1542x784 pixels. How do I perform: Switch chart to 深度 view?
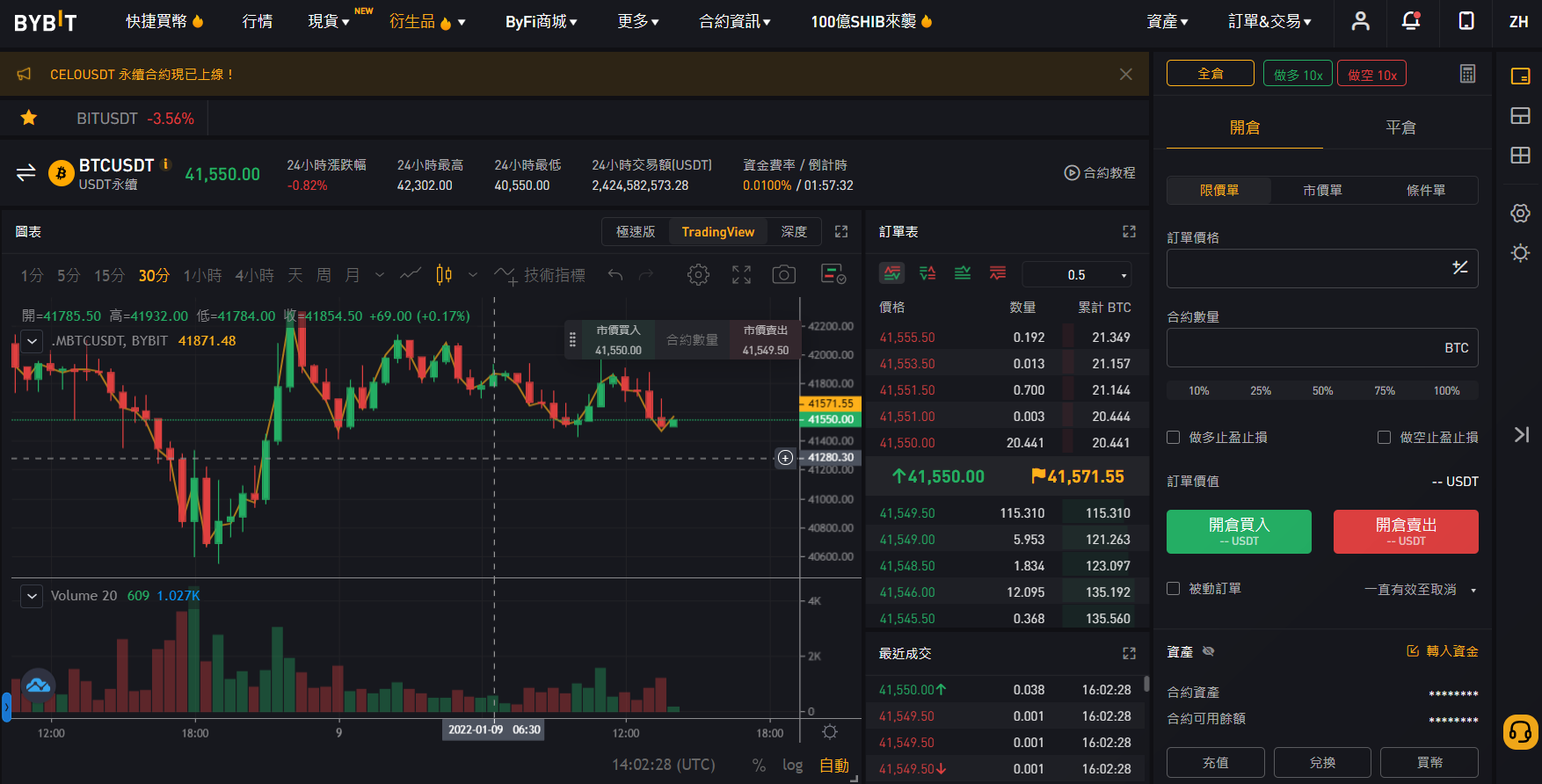click(794, 231)
